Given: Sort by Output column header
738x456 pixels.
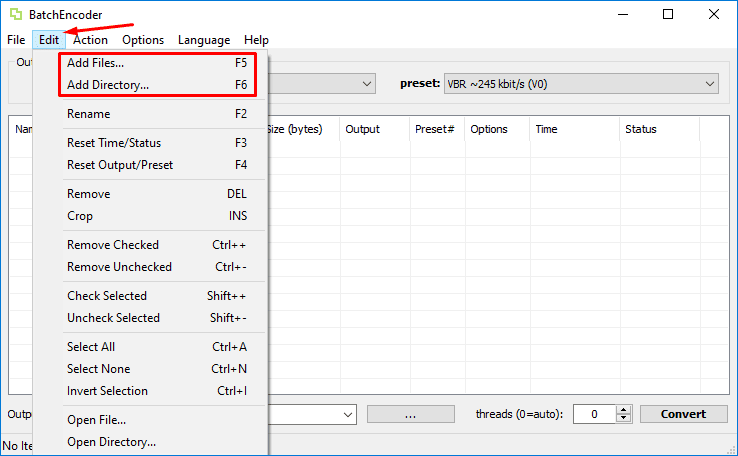Looking at the screenshot, I should tap(375, 129).
